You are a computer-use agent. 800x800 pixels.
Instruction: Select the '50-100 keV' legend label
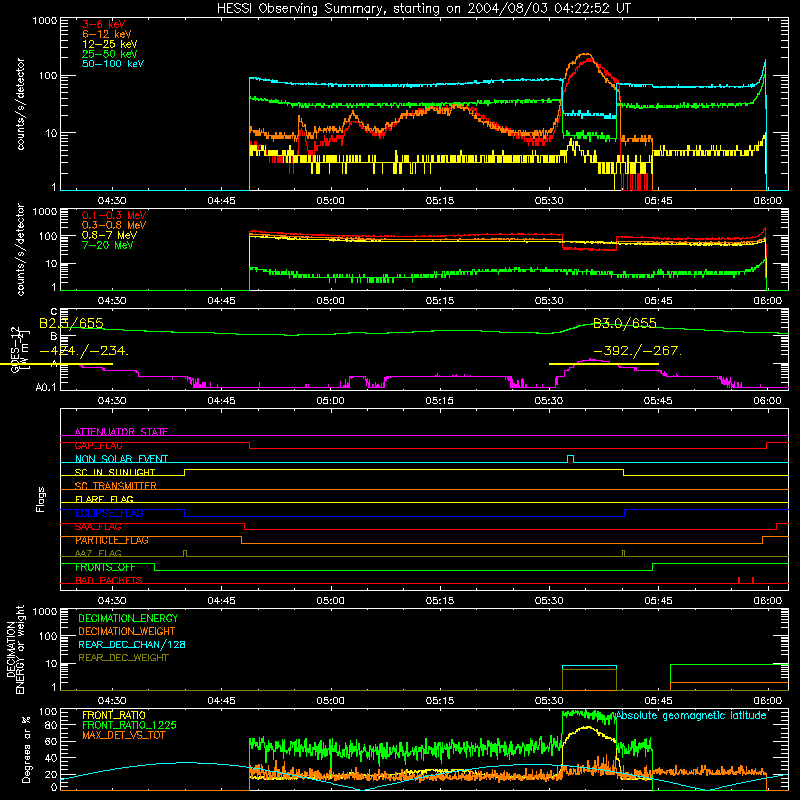pyautogui.click(x=113, y=64)
